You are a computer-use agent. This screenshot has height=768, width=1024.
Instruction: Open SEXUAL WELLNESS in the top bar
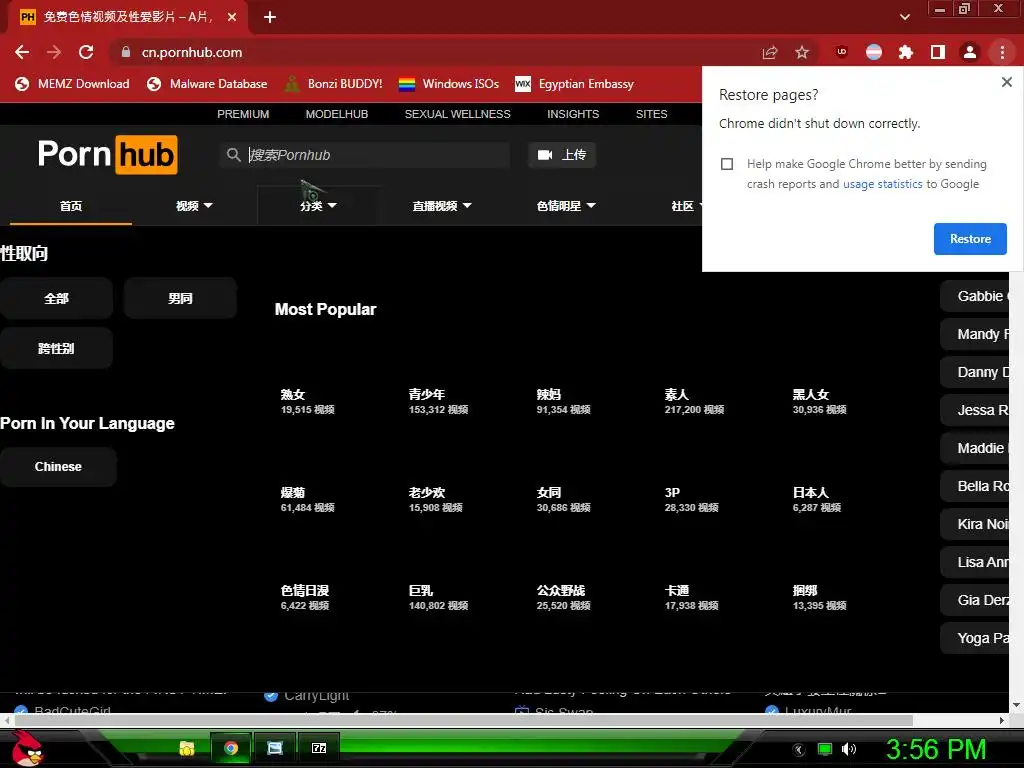[457, 114]
